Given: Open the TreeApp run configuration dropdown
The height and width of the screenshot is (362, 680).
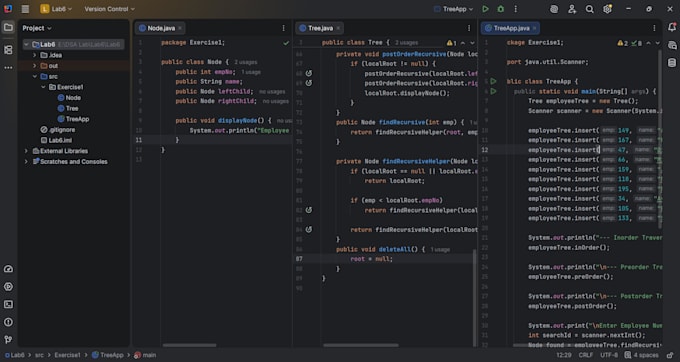Looking at the screenshot, I should click(x=454, y=9).
